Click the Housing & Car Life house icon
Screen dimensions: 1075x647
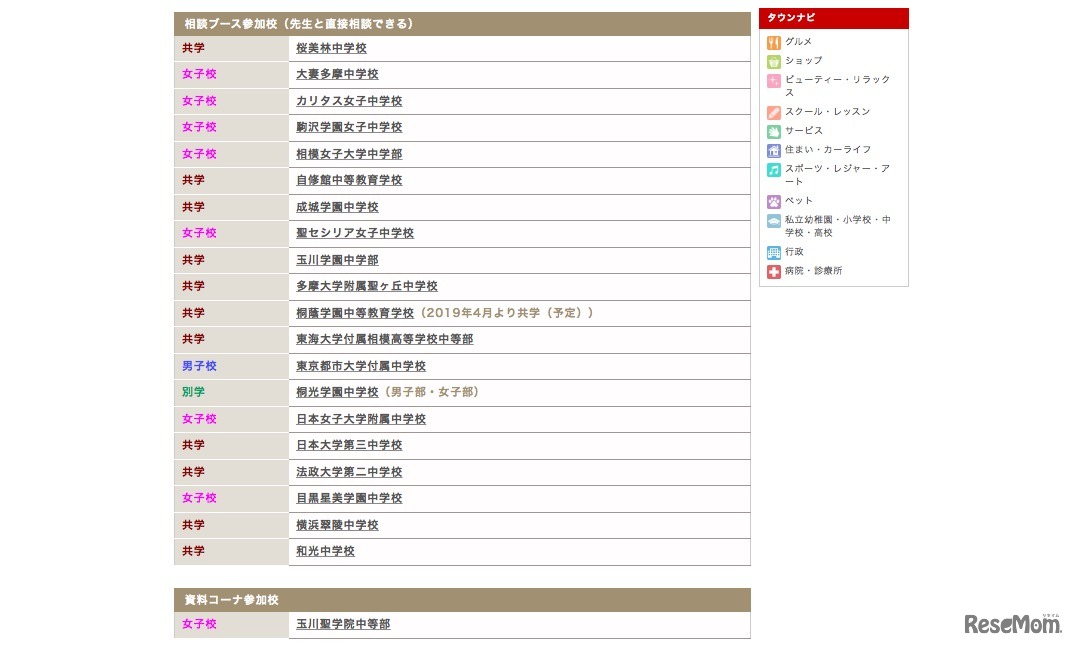pos(773,151)
